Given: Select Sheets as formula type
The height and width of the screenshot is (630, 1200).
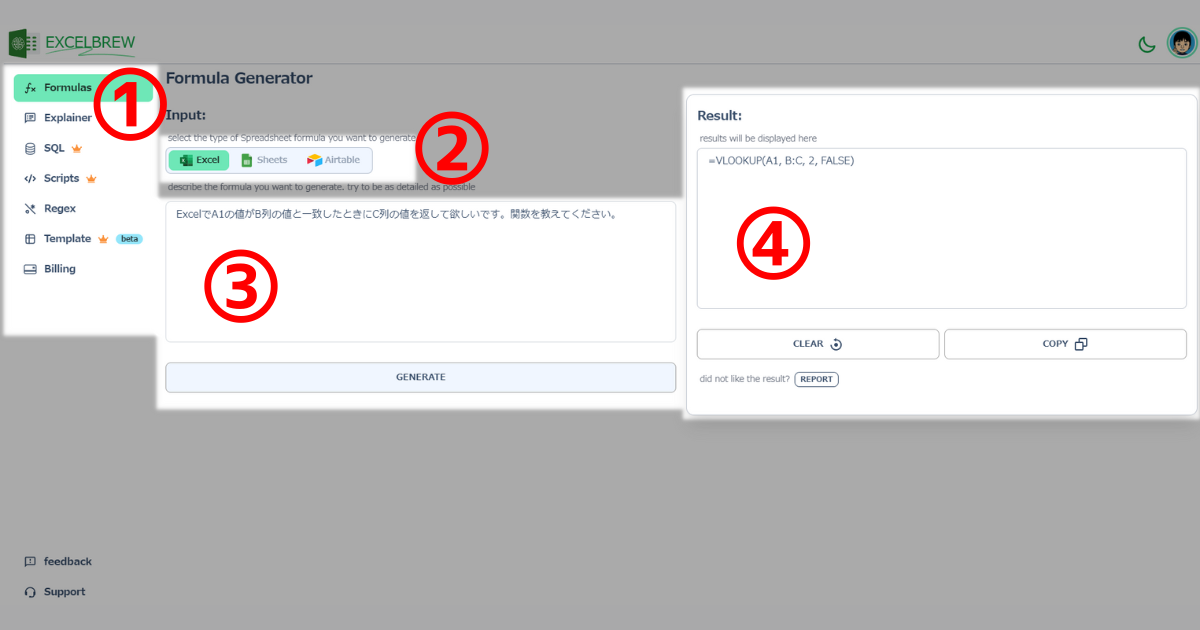Looking at the screenshot, I should (264, 160).
